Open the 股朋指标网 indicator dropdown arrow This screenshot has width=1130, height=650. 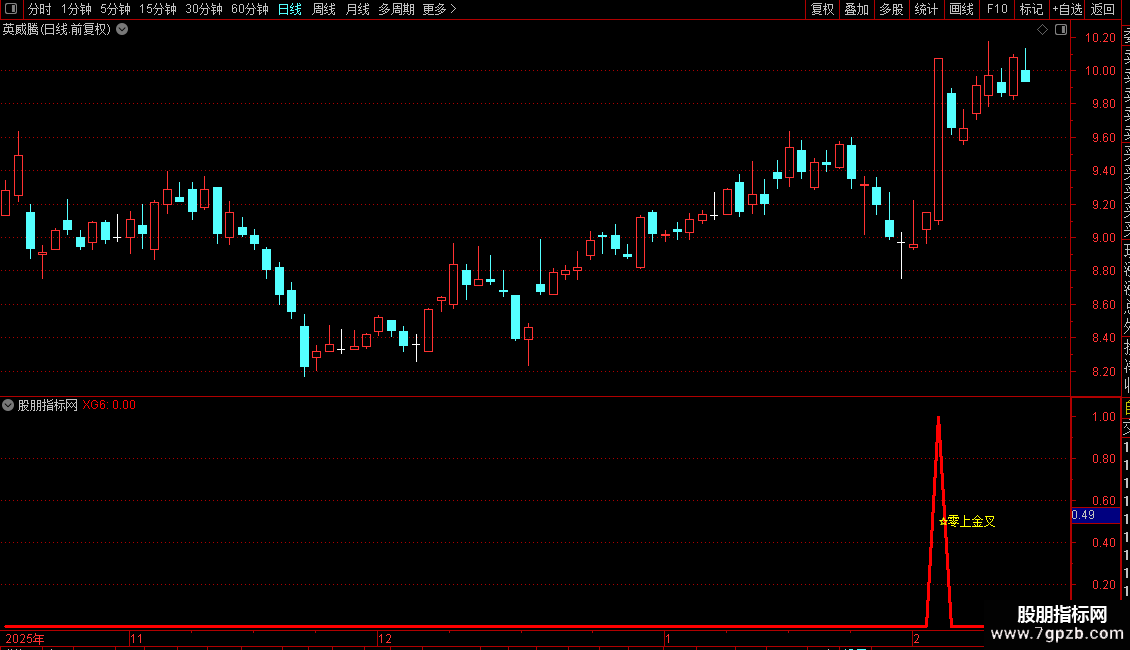pyautogui.click(x=8, y=405)
